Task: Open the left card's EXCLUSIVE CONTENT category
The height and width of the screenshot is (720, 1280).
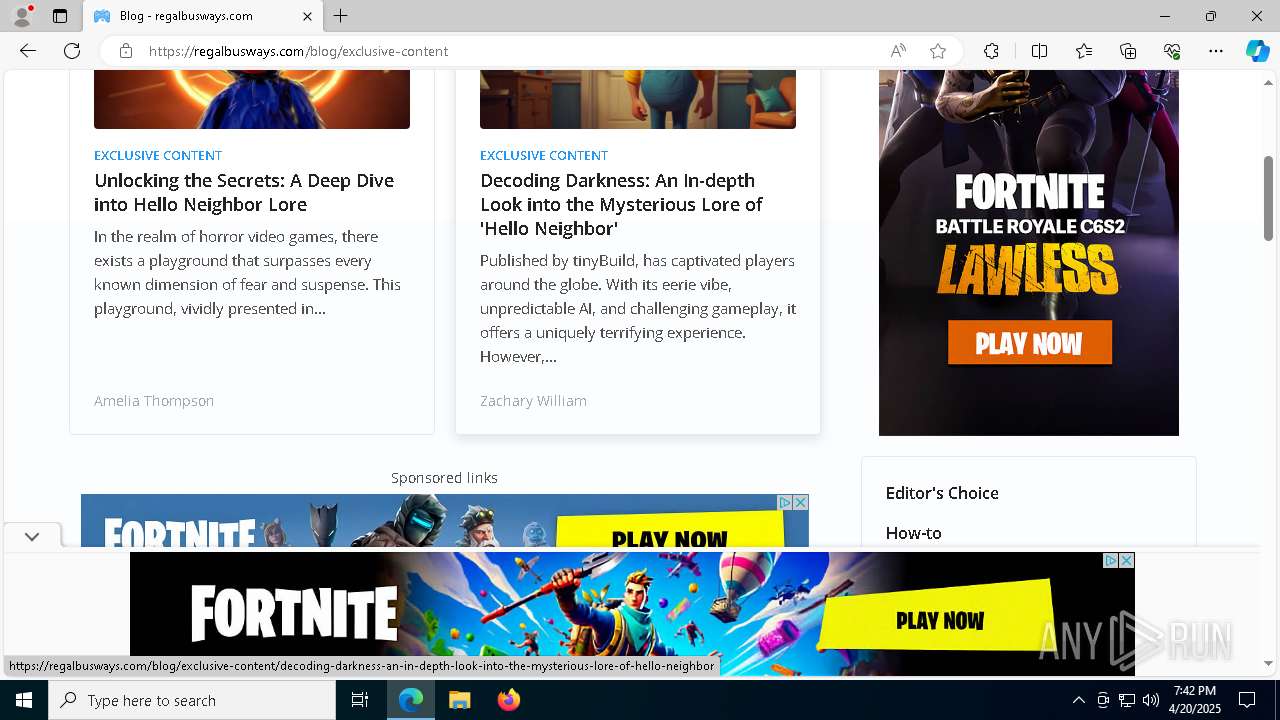Action: (x=158, y=155)
